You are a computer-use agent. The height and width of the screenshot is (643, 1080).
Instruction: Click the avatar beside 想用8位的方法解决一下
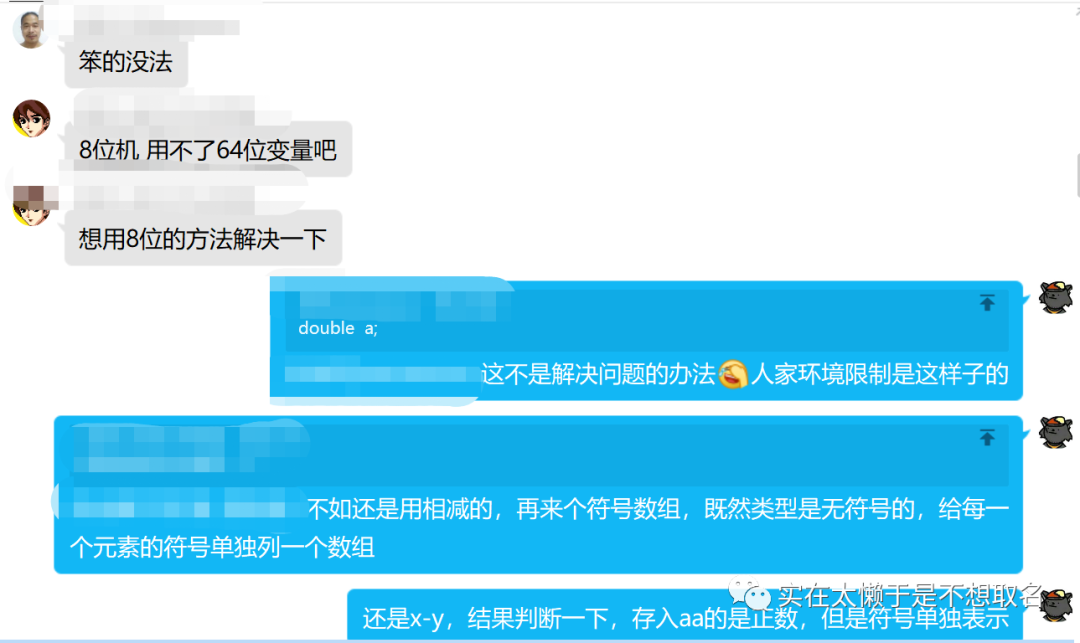31,206
